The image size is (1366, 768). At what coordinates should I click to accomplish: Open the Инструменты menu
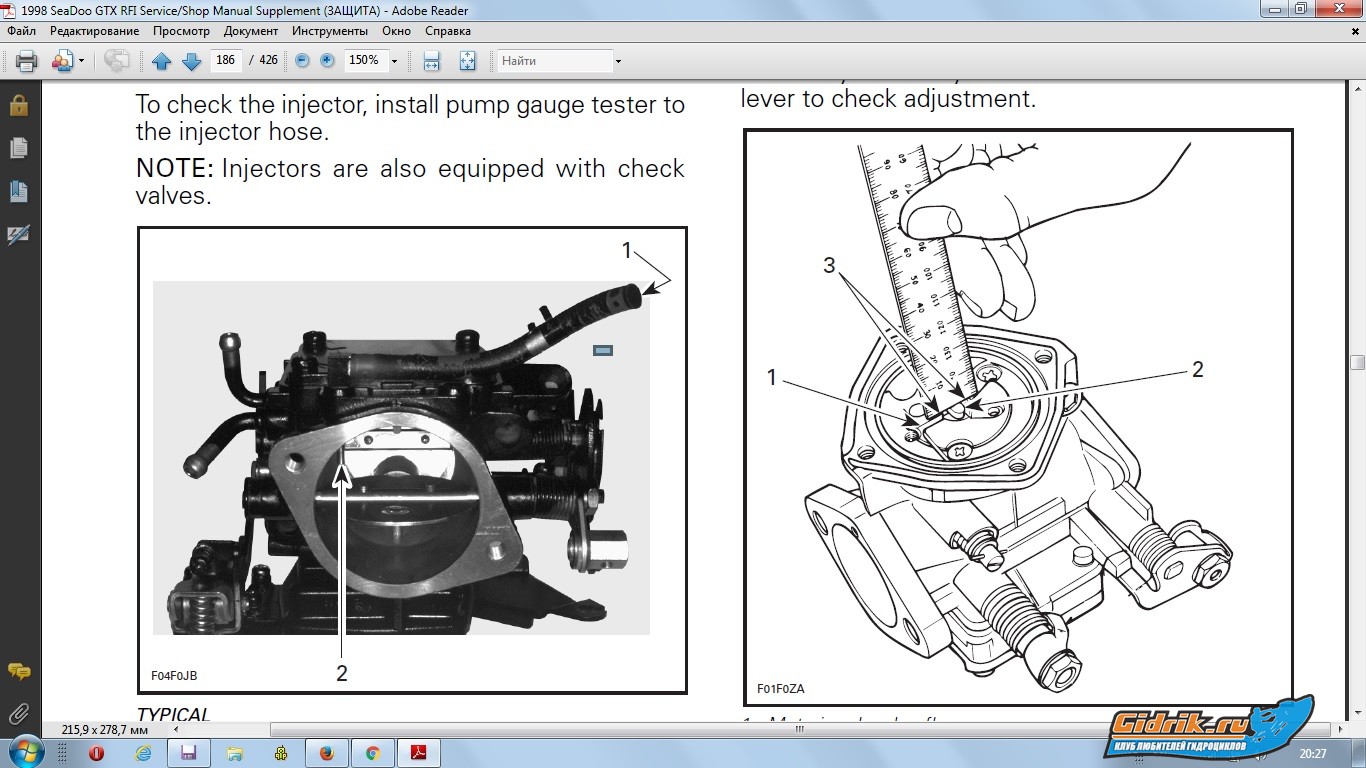(x=330, y=31)
